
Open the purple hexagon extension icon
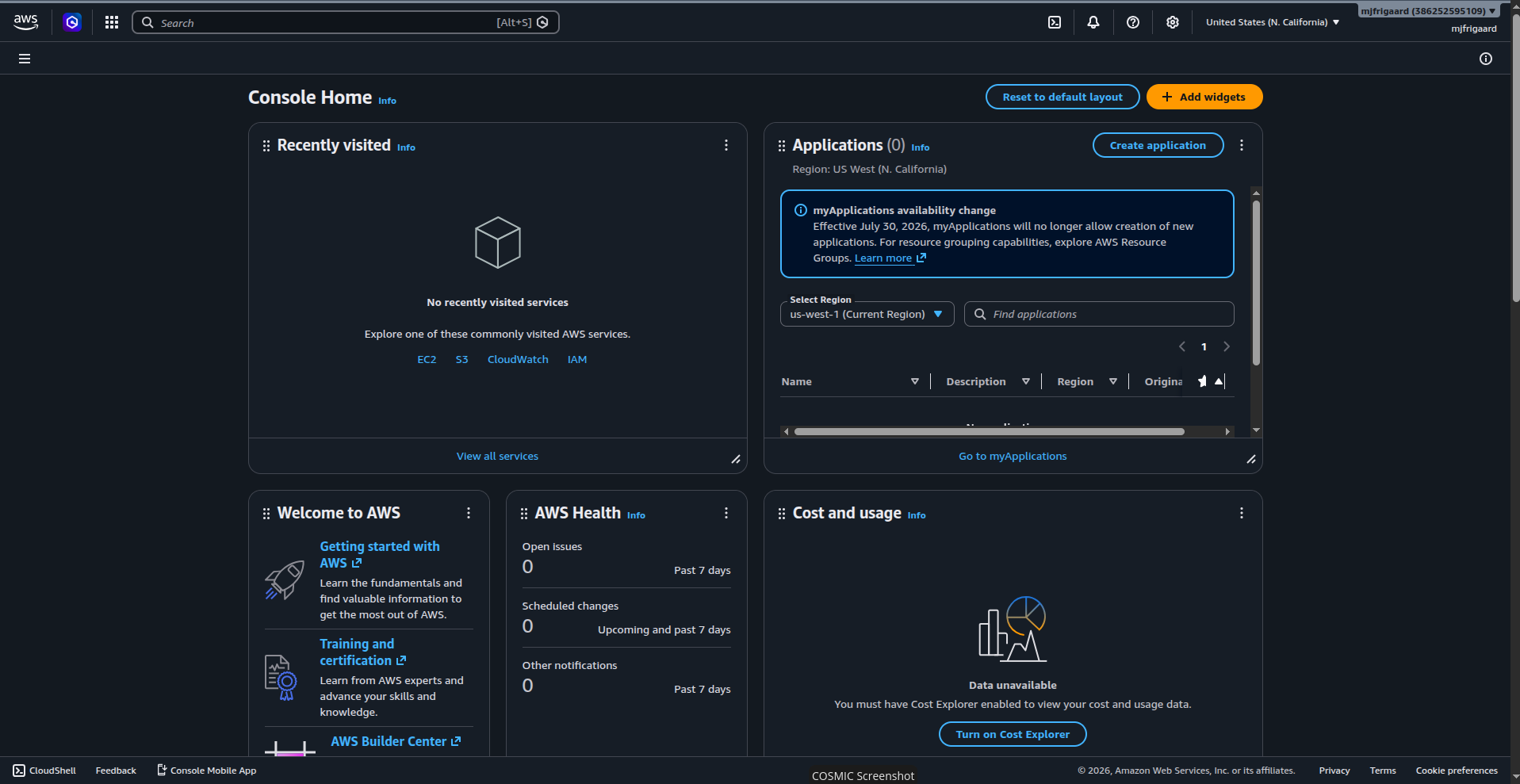pyautogui.click(x=72, y=22)
